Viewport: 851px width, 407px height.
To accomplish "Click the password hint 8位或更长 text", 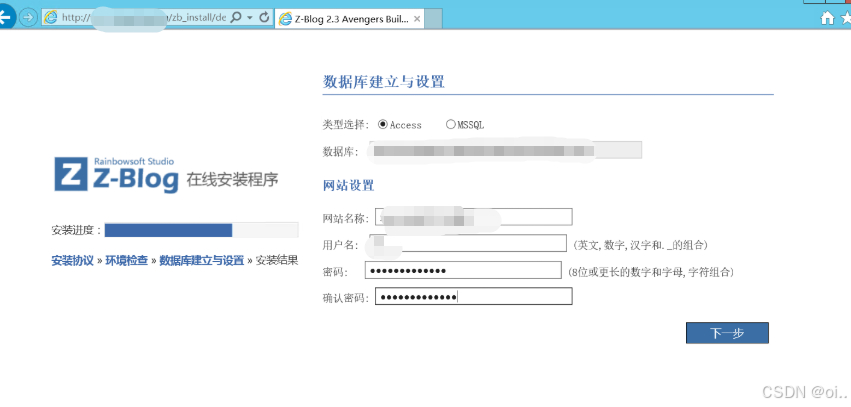I will pyautogui.click(x=651, y=272).
